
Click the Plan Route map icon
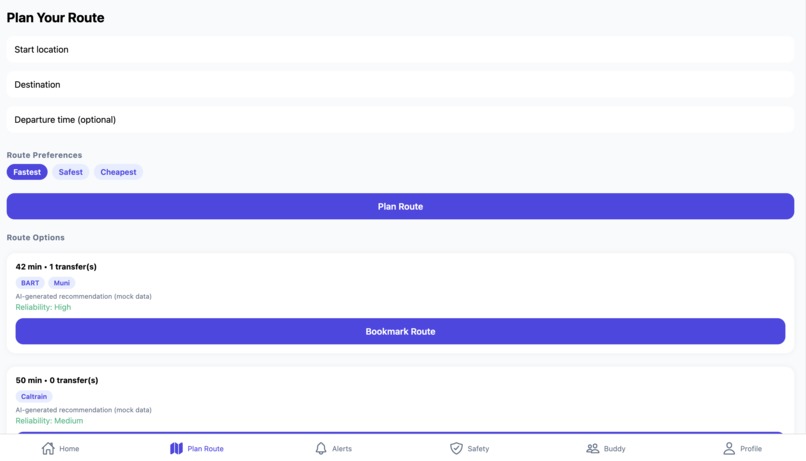coord(176,448)
